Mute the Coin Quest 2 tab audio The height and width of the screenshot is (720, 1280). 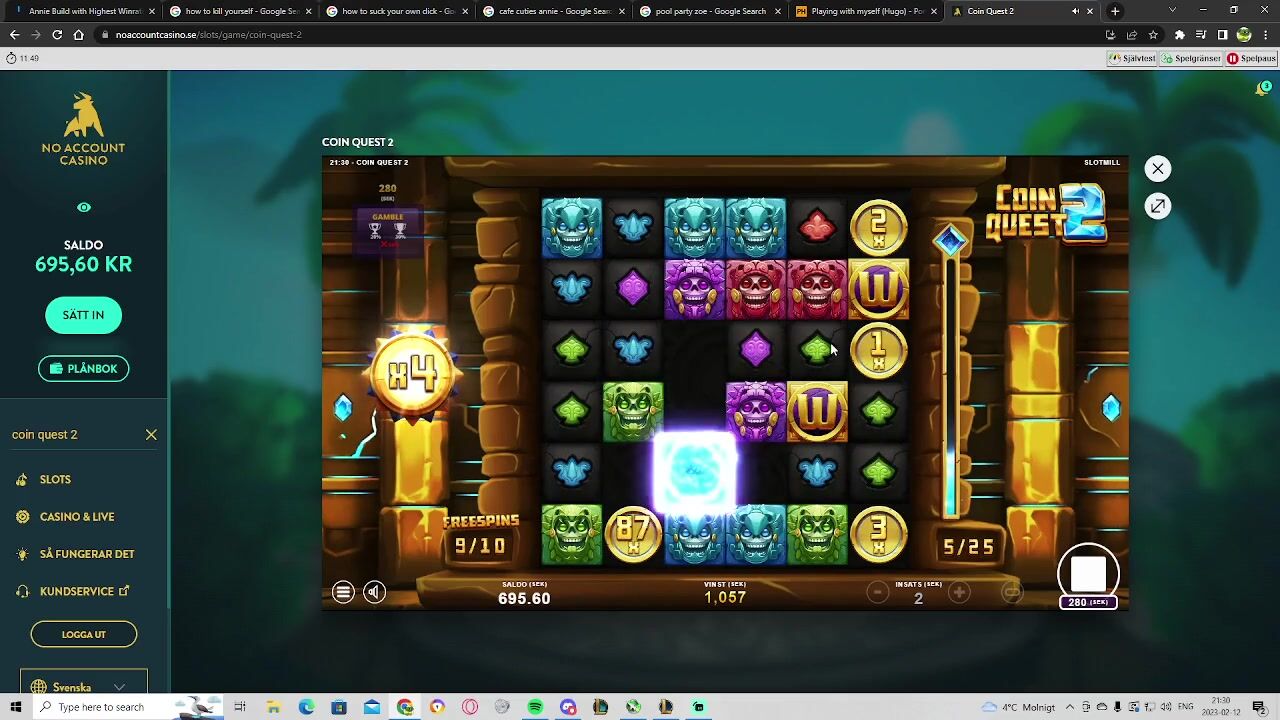tap(1075, 11)
